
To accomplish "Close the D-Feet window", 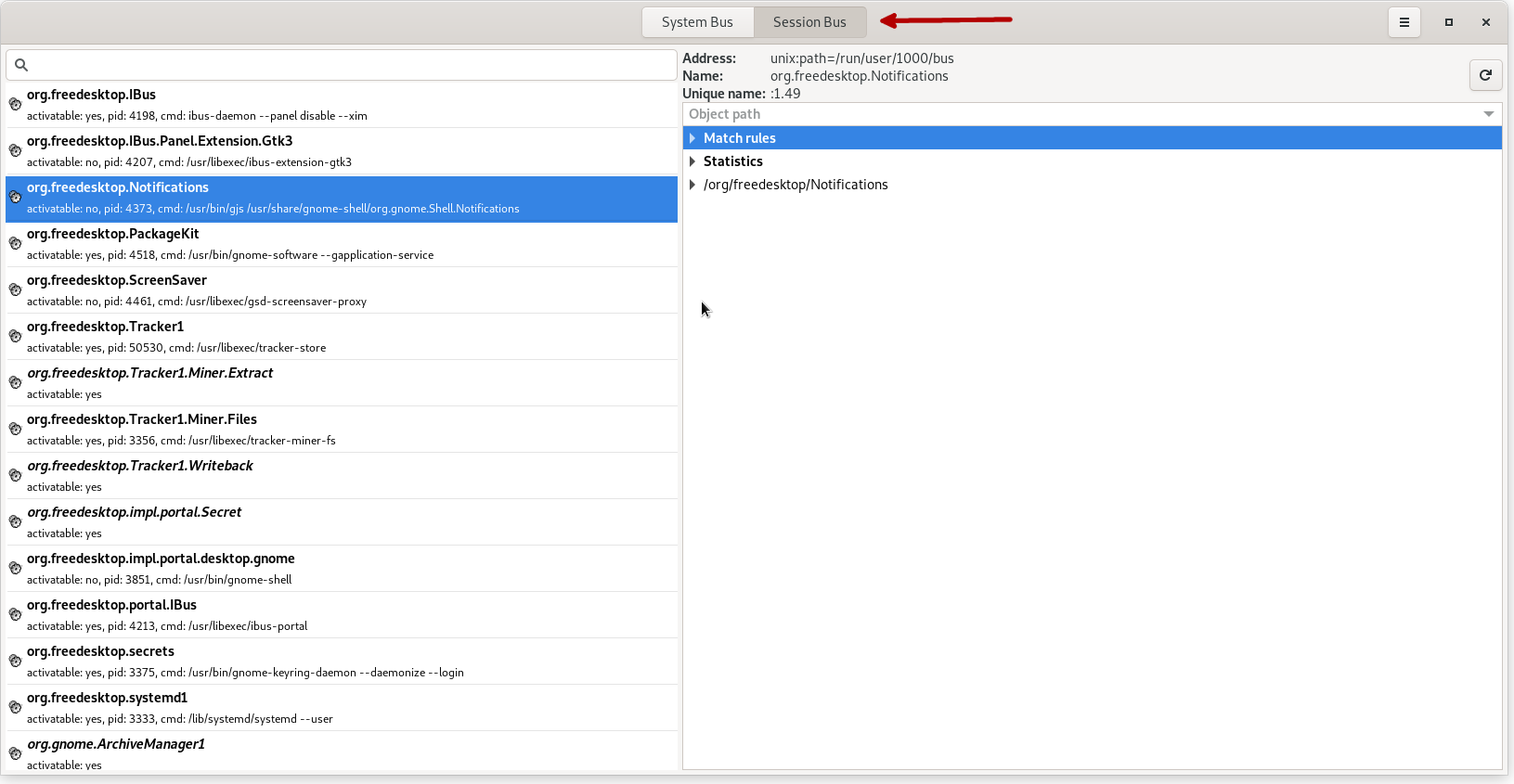I will point(1486,22).
